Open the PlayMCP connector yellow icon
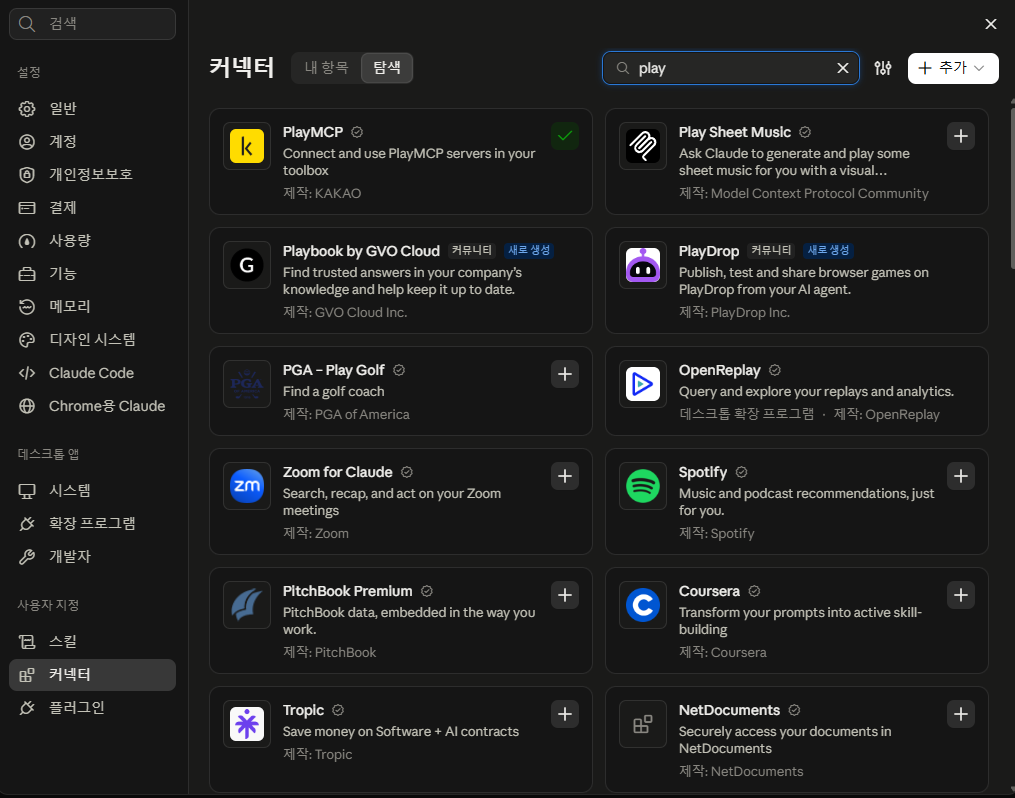 coord(247,146)
